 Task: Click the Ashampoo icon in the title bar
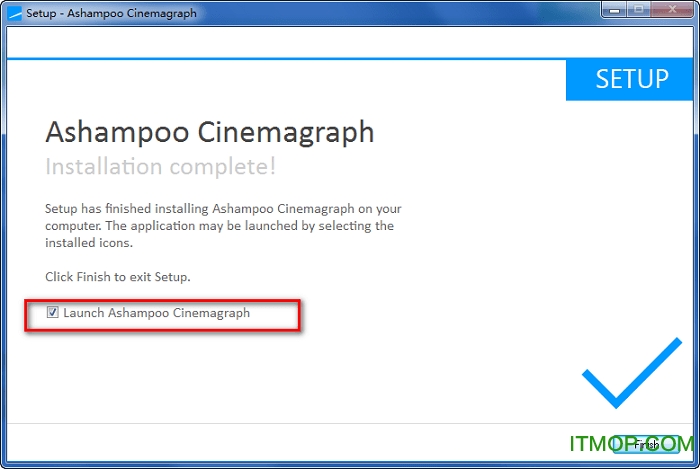15,13
